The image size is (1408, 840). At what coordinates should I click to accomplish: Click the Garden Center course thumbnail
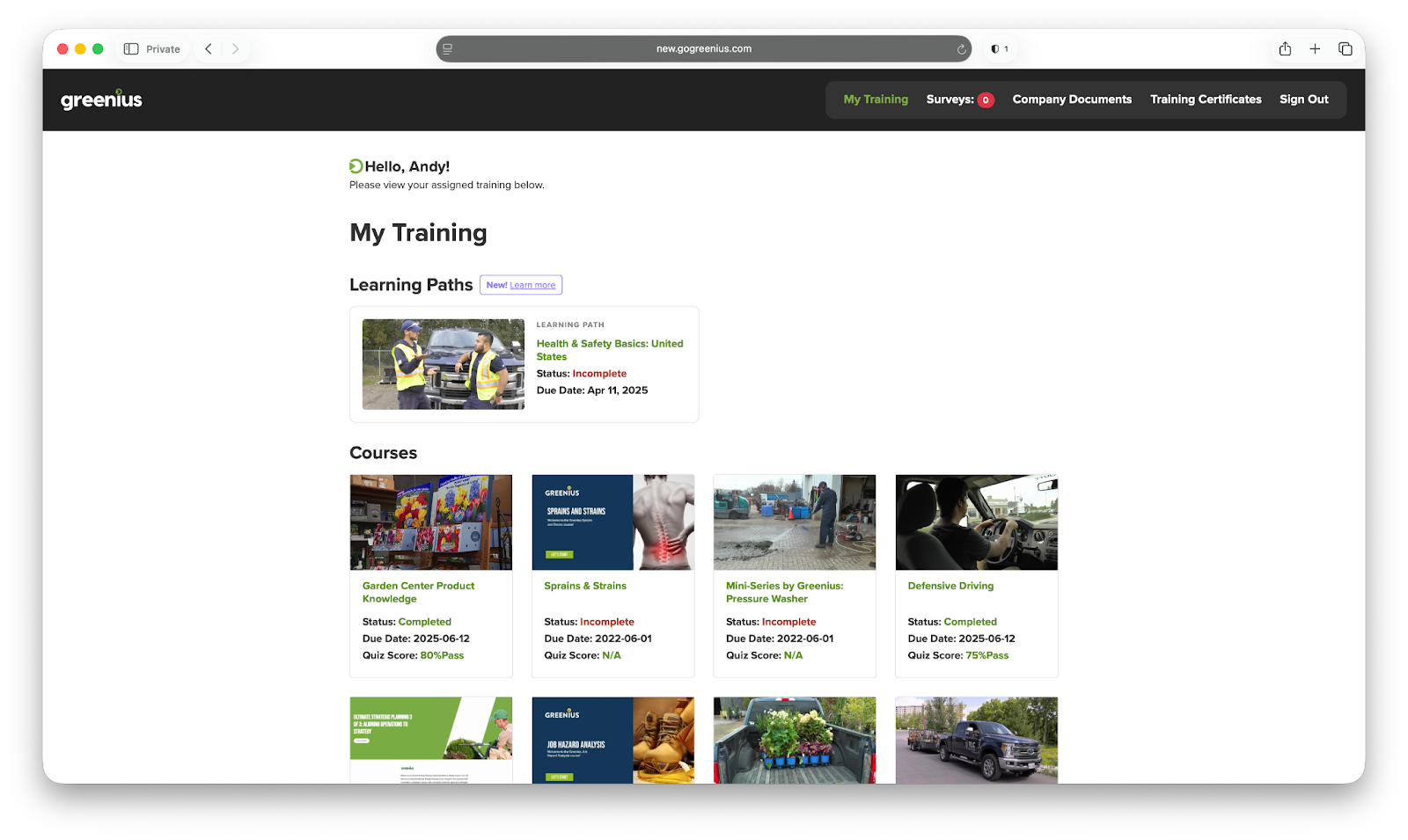click(x=431, y=522)
